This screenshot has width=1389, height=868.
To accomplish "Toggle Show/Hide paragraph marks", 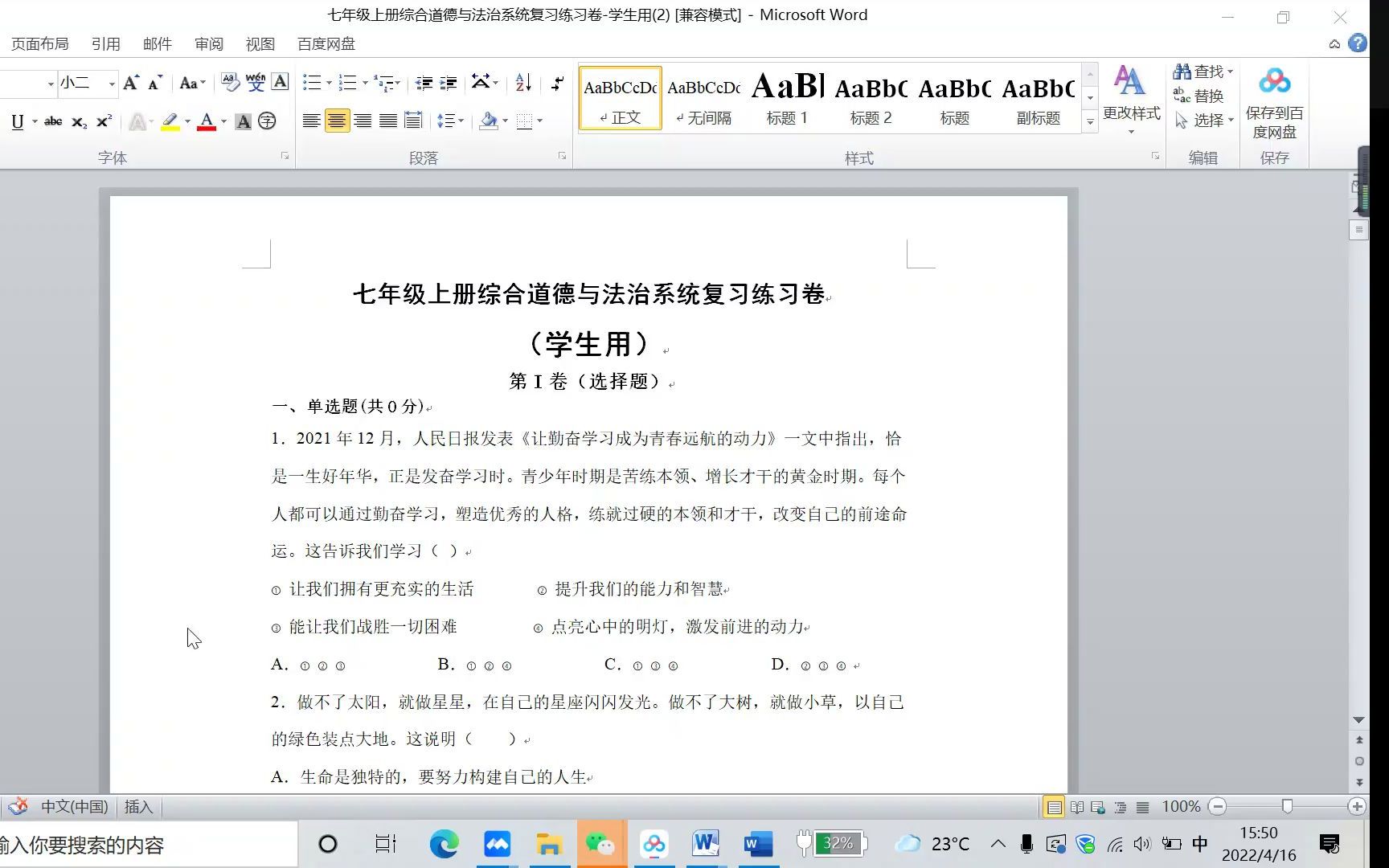I will [x=557, y=82].
